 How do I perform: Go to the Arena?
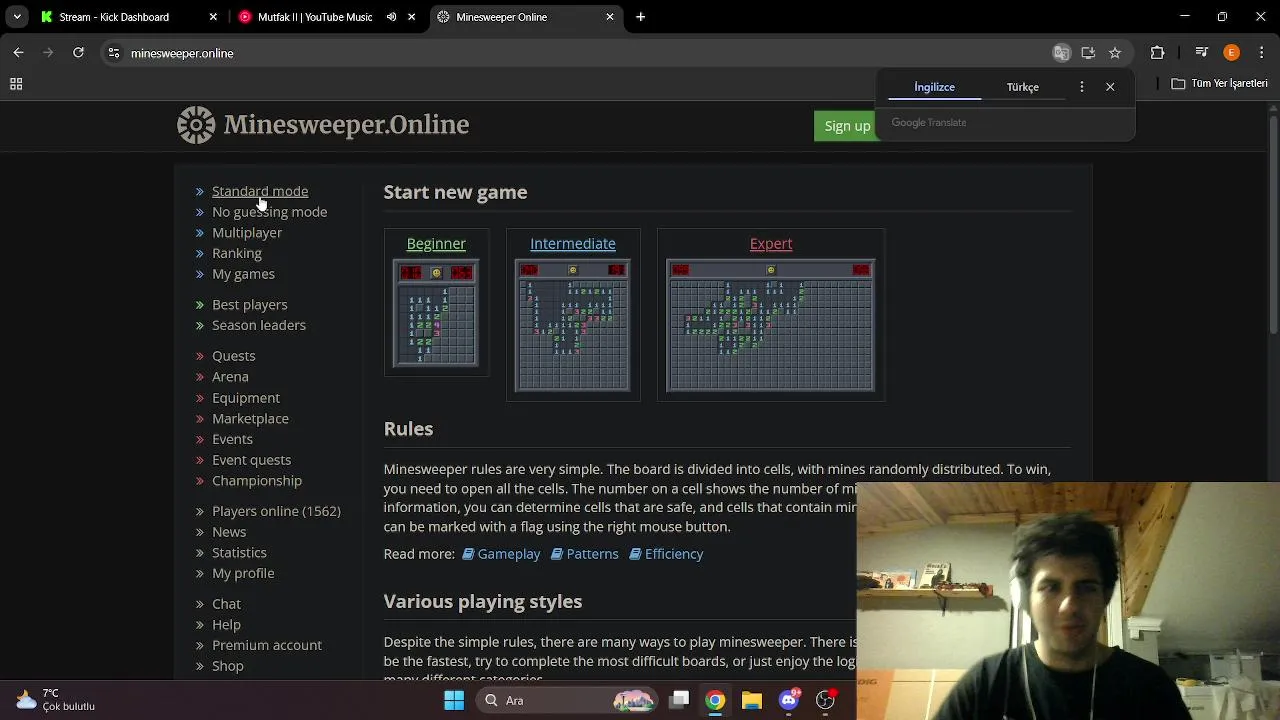click(x=230, y=377)
